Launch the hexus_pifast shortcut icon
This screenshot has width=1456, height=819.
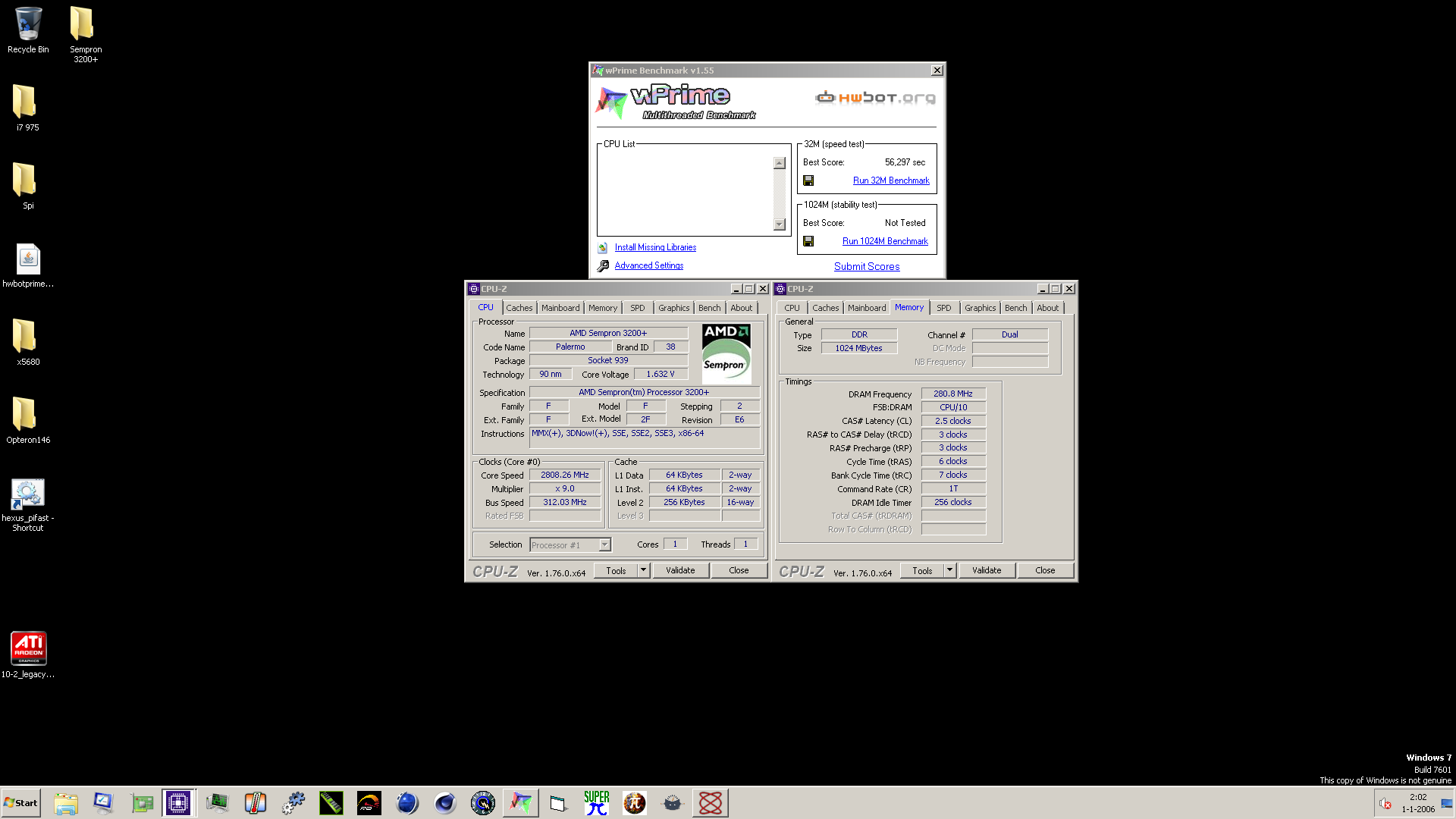coord(28,504)
